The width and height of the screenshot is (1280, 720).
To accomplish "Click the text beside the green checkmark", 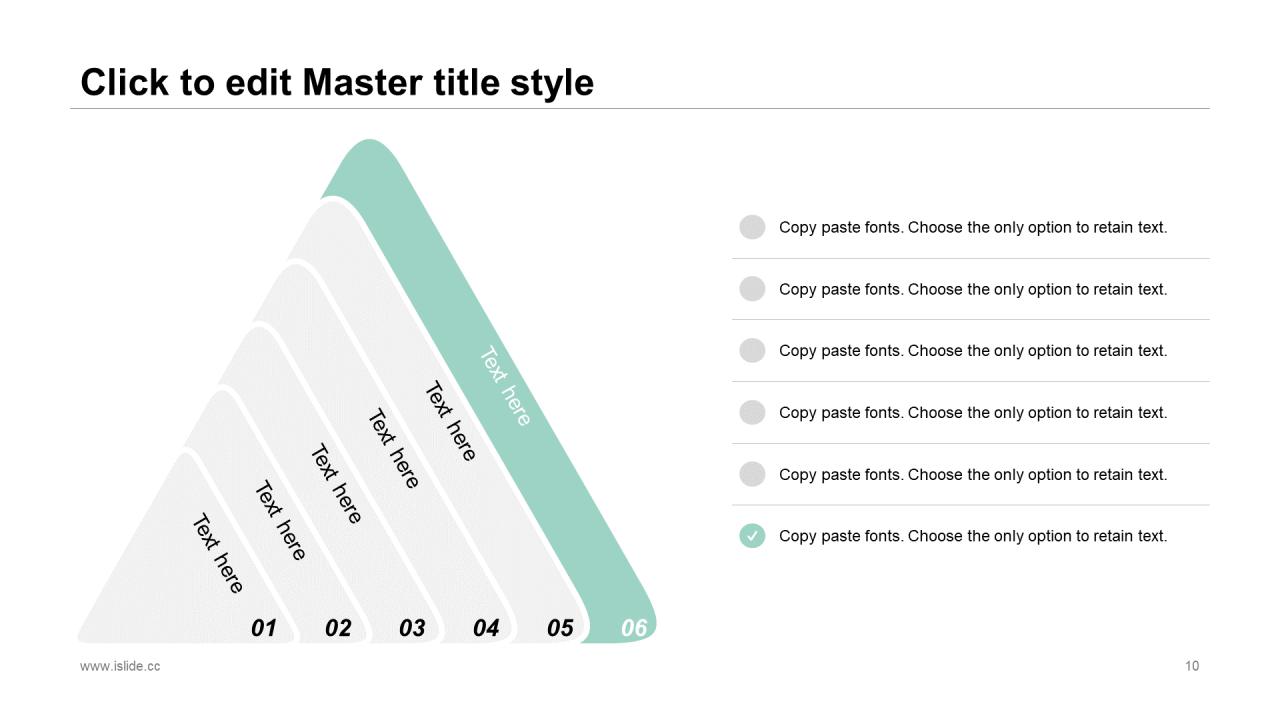I will pos(973,536).
